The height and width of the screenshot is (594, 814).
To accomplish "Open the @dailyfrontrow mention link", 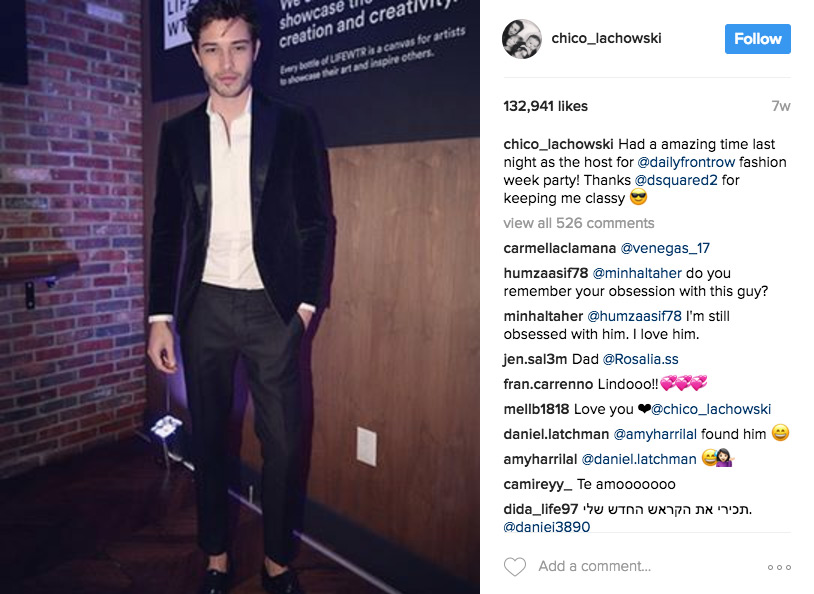I will click(686, 162).
